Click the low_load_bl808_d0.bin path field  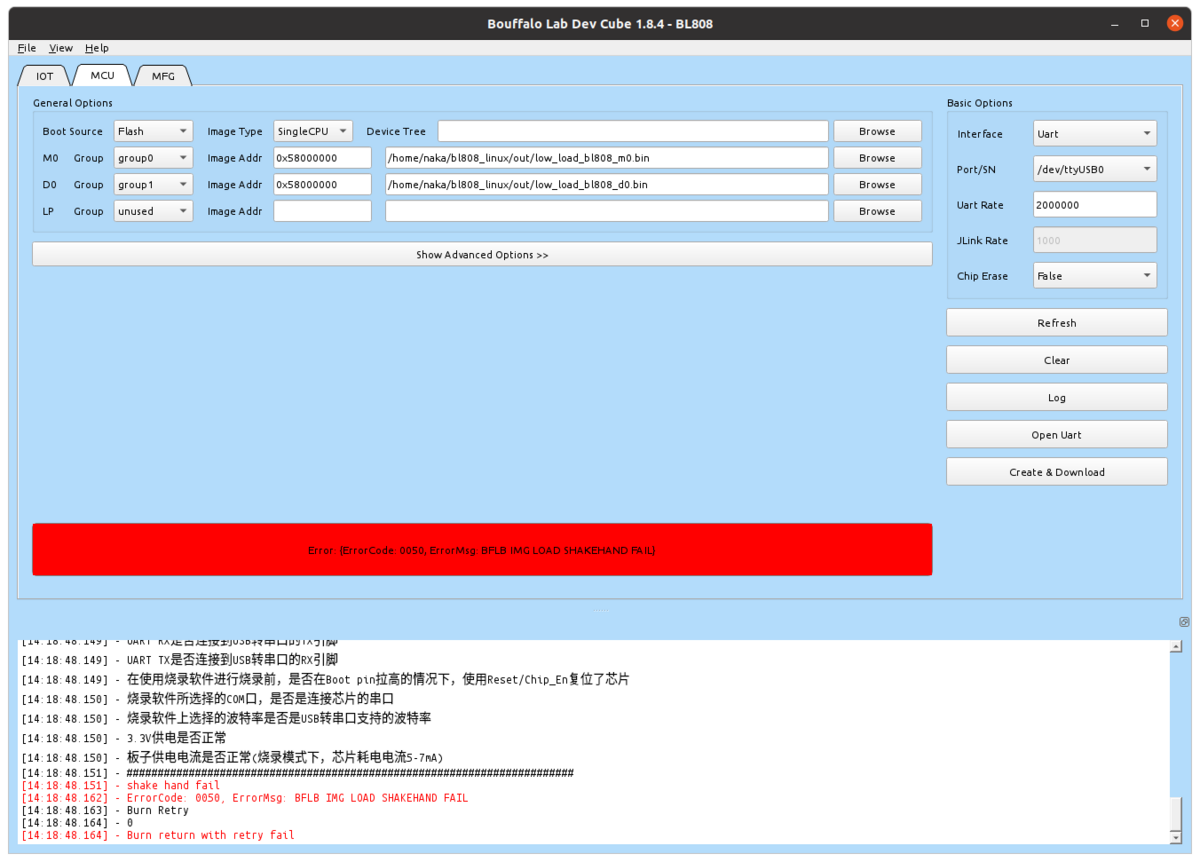pyautogui.click(x=607, y=185)
